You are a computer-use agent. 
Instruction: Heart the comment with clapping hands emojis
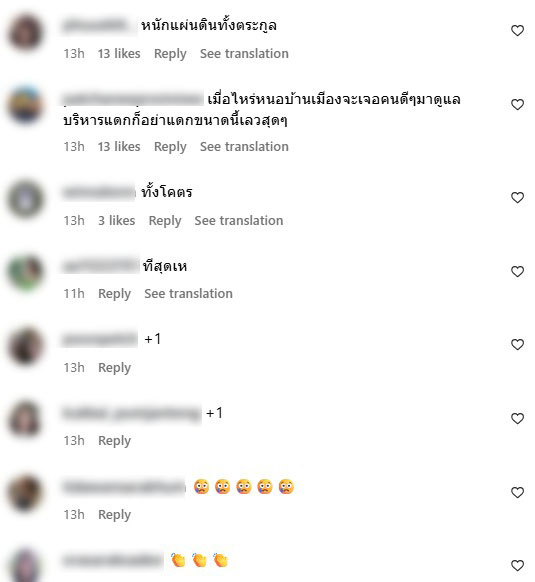(517, 565)
